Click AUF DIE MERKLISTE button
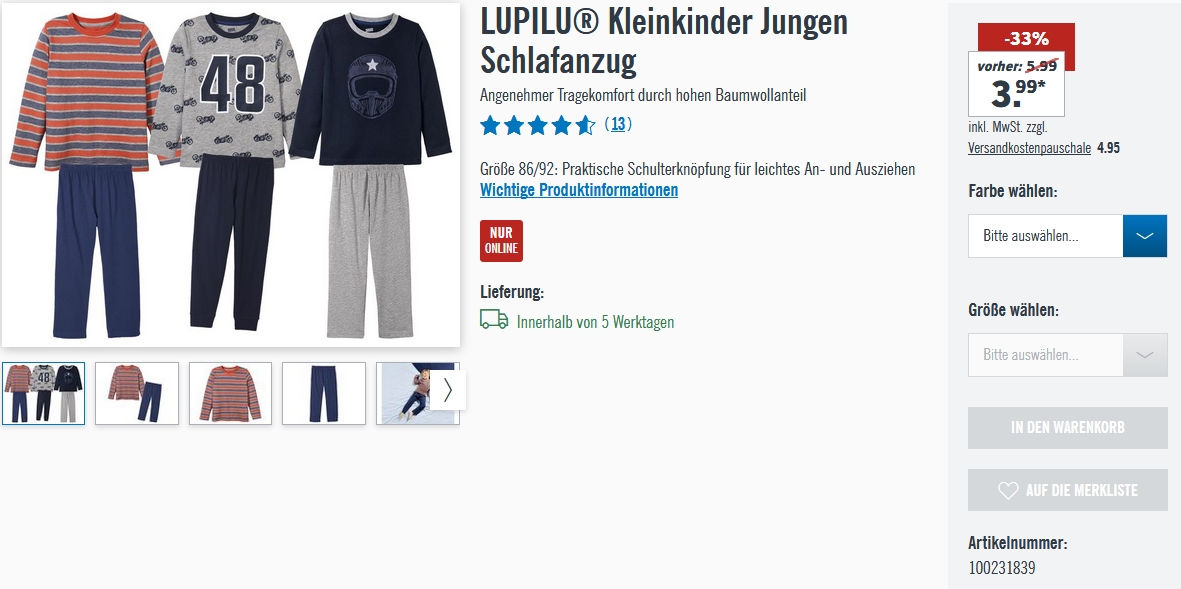 tap(1067, 490)
